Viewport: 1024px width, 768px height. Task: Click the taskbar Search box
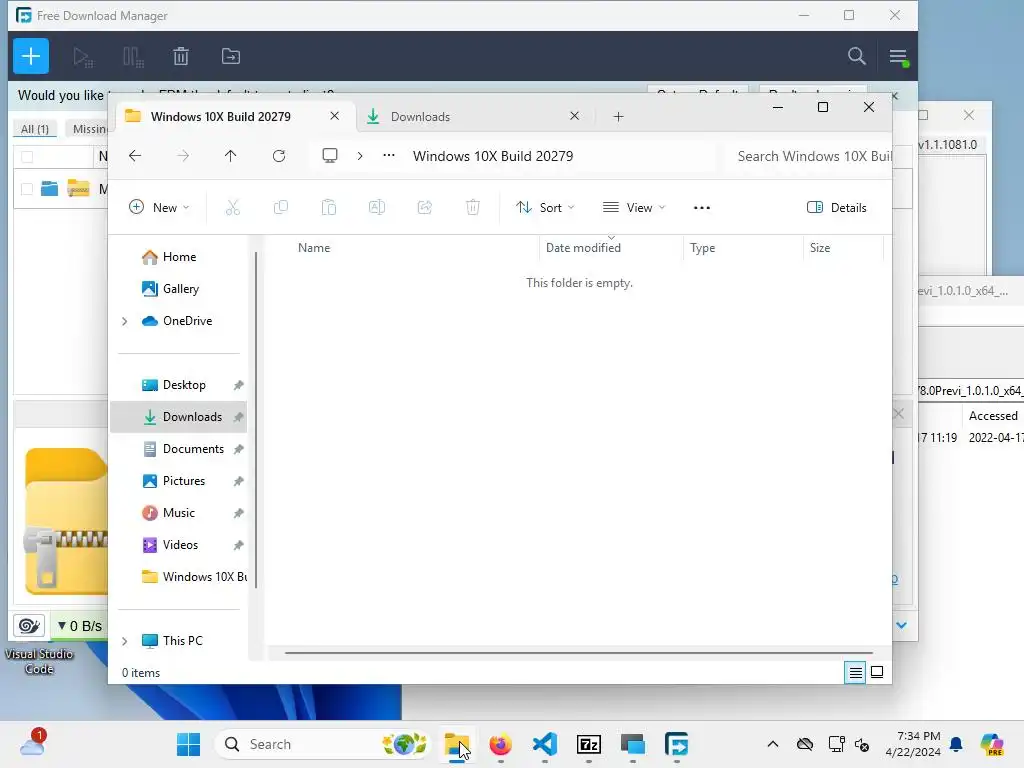pos(323,744)
